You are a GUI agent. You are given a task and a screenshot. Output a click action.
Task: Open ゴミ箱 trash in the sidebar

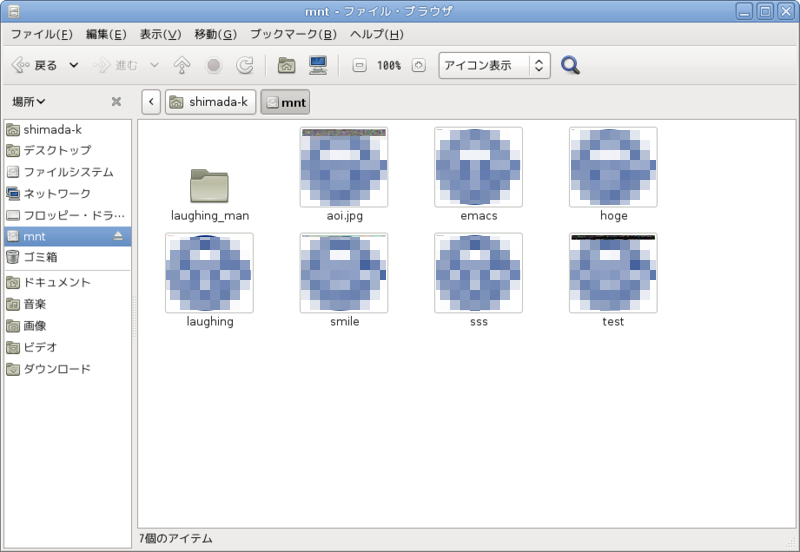(x=67, y=257)
